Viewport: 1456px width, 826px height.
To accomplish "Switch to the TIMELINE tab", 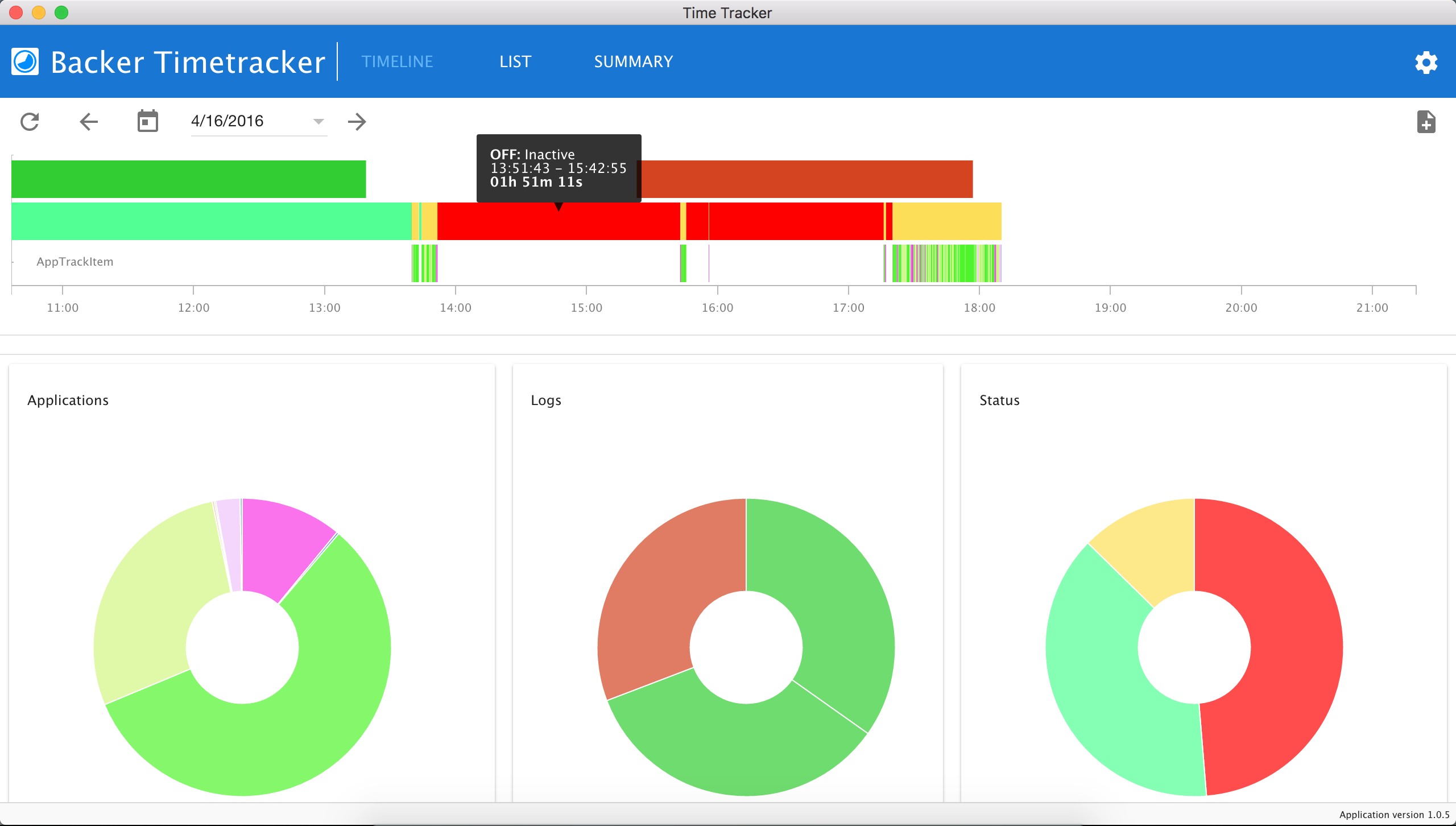I will pyautogui.click(x=397, y=62).
